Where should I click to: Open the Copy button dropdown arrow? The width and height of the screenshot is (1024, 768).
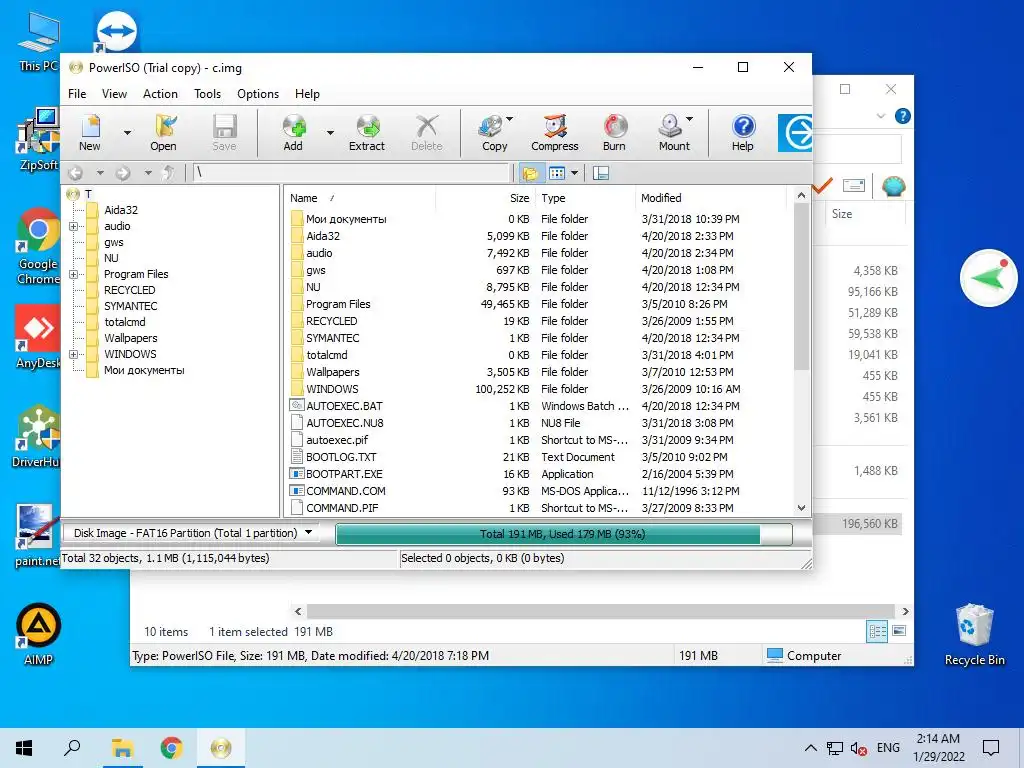(x=509, y=119)
